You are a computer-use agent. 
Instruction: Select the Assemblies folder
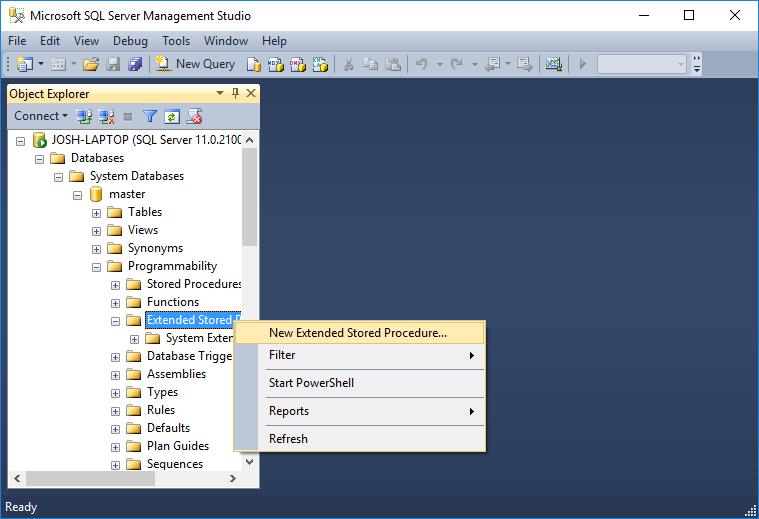[x=176, y=374]
